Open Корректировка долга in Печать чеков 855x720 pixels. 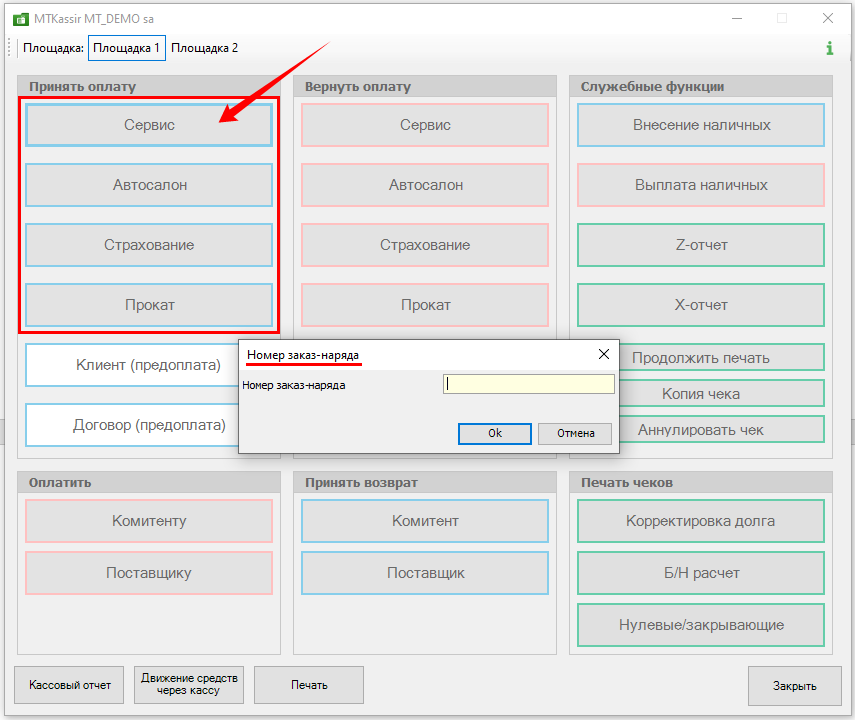[701, 521]
